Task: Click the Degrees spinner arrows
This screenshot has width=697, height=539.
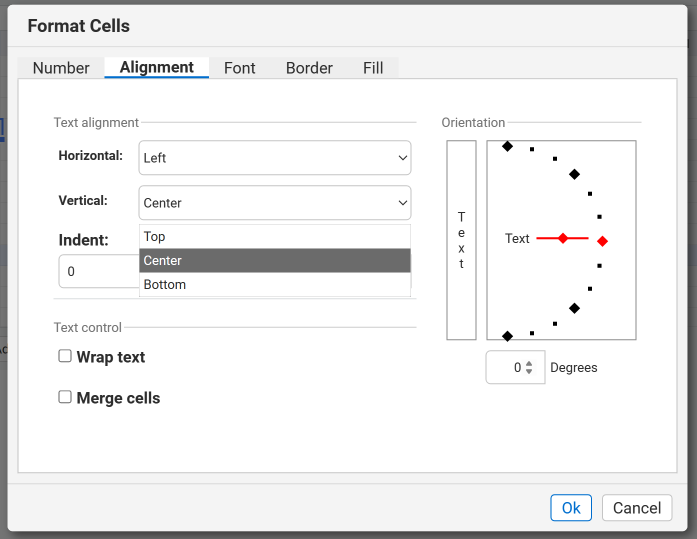Action: pos(530,368)
